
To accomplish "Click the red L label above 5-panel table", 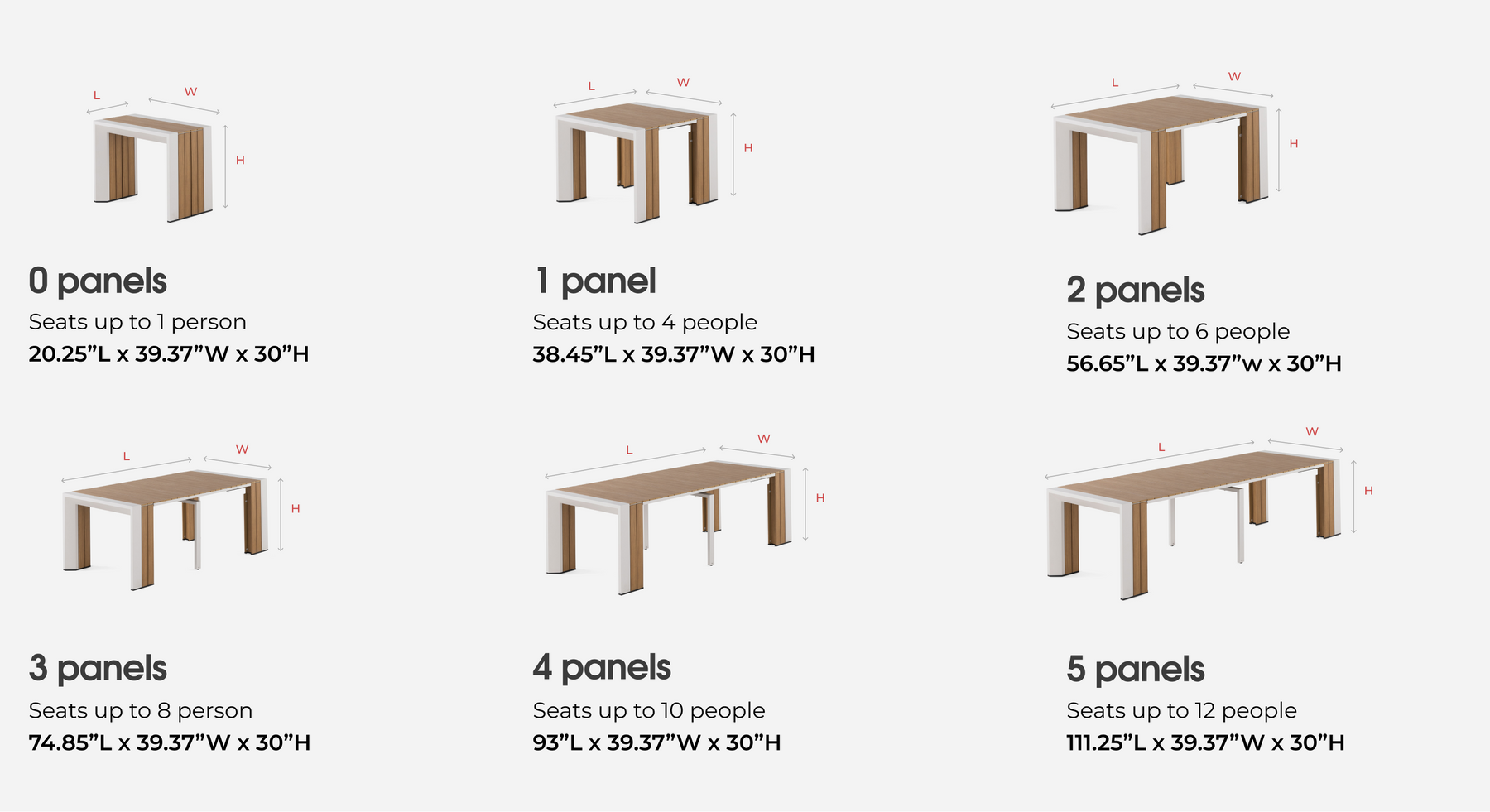I will [x=1161, y=447].
